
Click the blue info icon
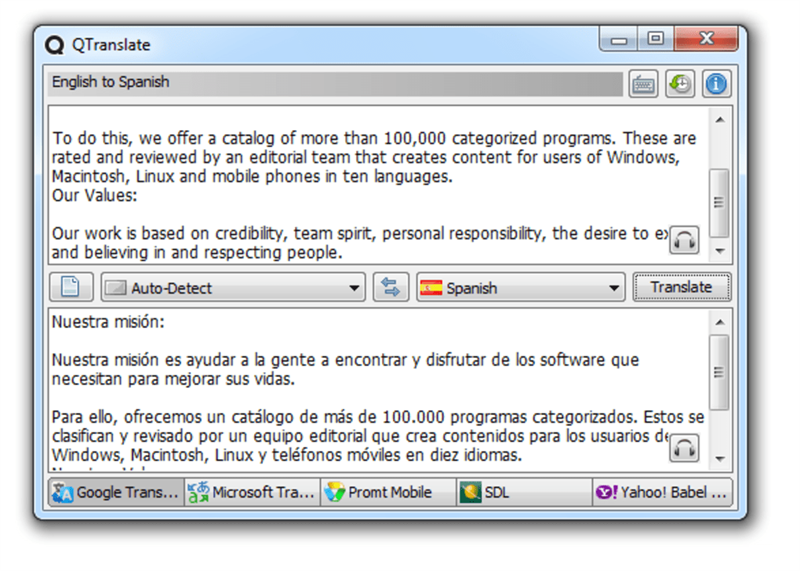[716, 84]
